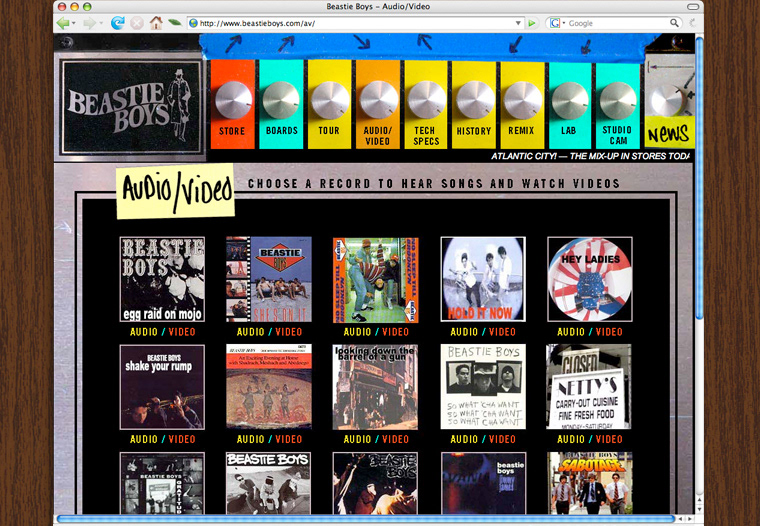The height and width of the screenshot is (526, 760).
Task: Open the TOUR knob navigation item
Action: tap(329, 104)
